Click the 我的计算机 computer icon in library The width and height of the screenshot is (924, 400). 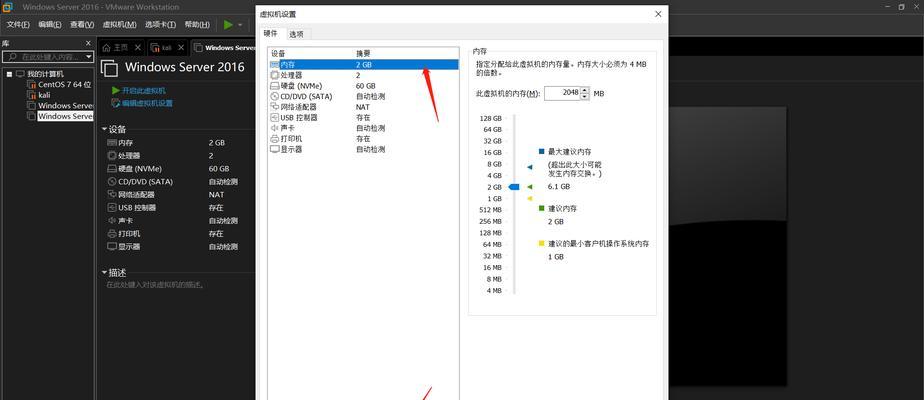(x=21, y=74)
